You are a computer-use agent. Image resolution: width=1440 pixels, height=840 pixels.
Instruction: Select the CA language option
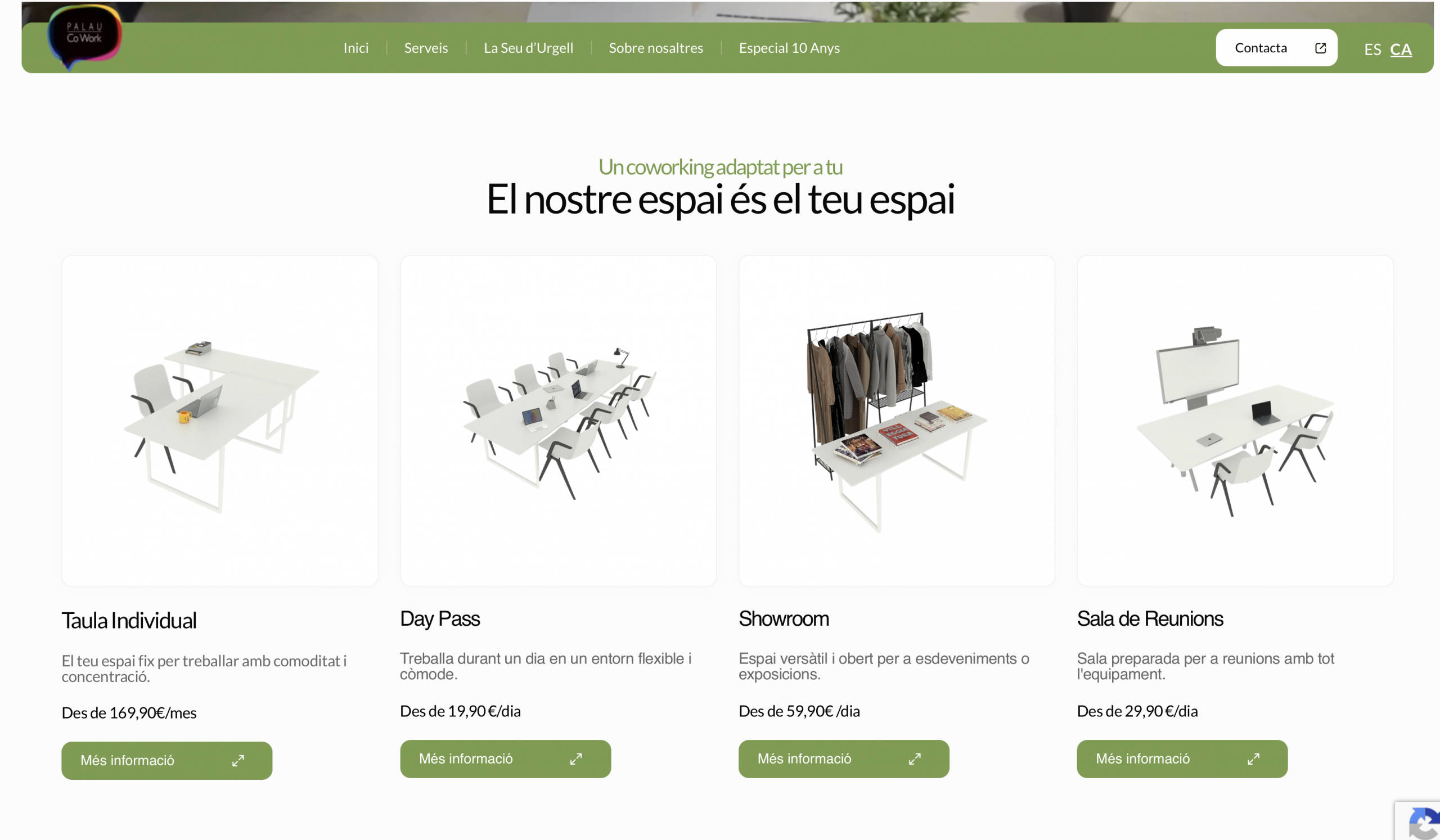point(1401,49)
